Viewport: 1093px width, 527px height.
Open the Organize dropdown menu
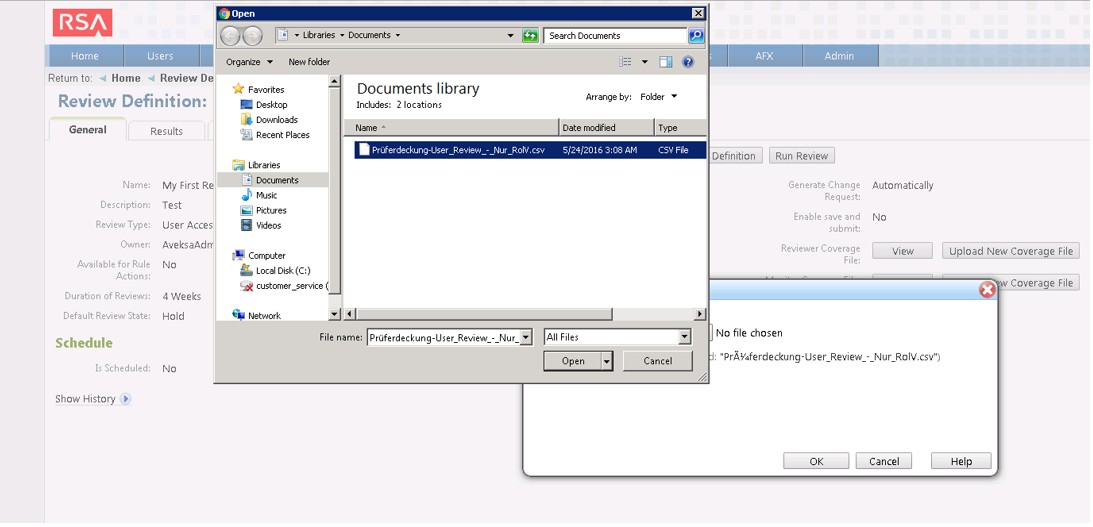[x=249, y=62]
